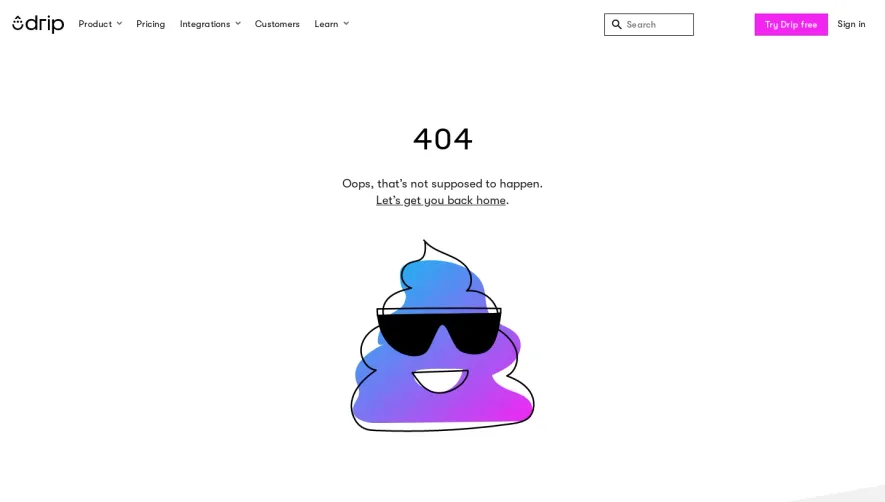Screen dimensions: 885x502
Task: Go to the Pricing page
Action: point(151,24)
